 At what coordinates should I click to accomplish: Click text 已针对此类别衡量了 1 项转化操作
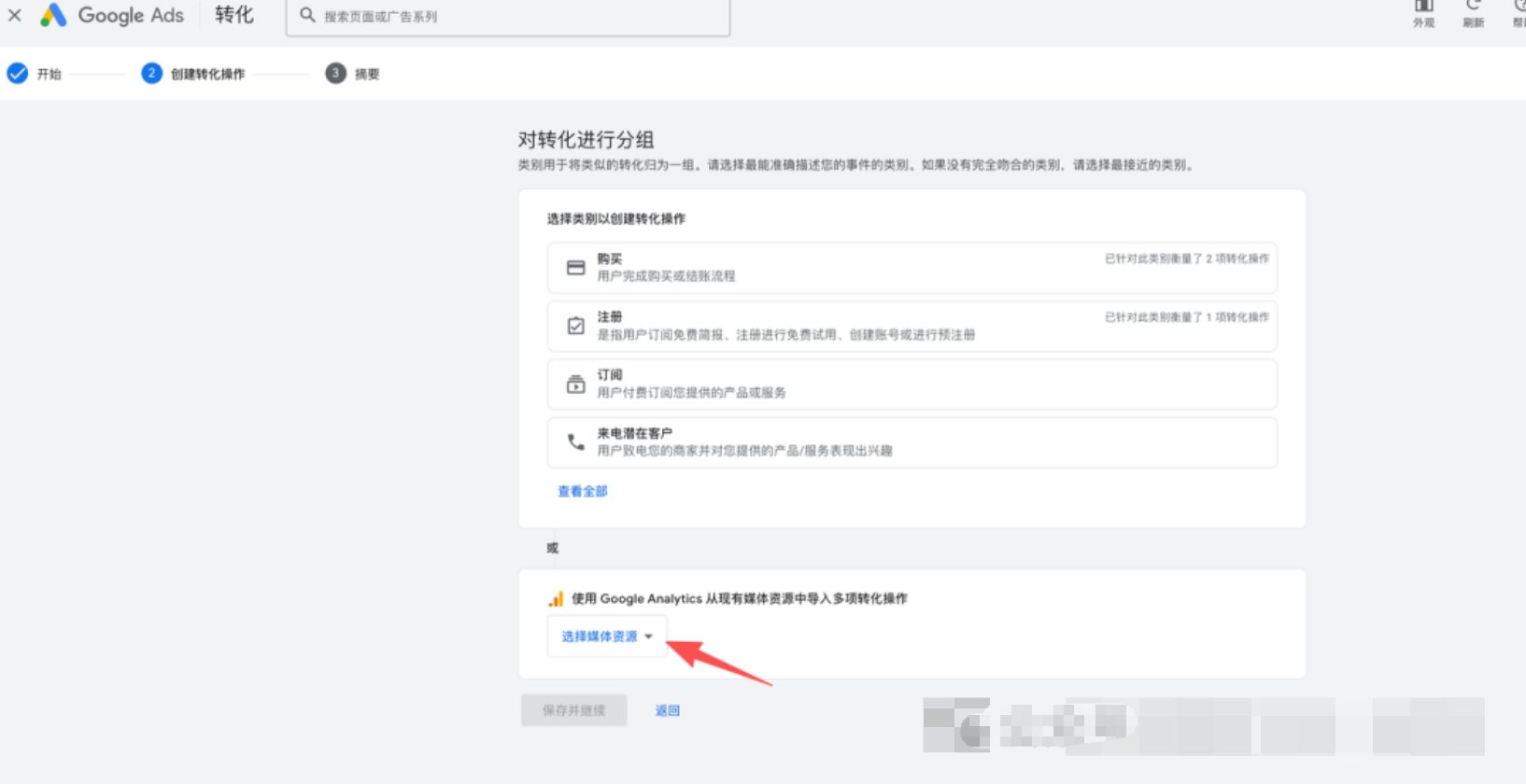[1187, 317]
